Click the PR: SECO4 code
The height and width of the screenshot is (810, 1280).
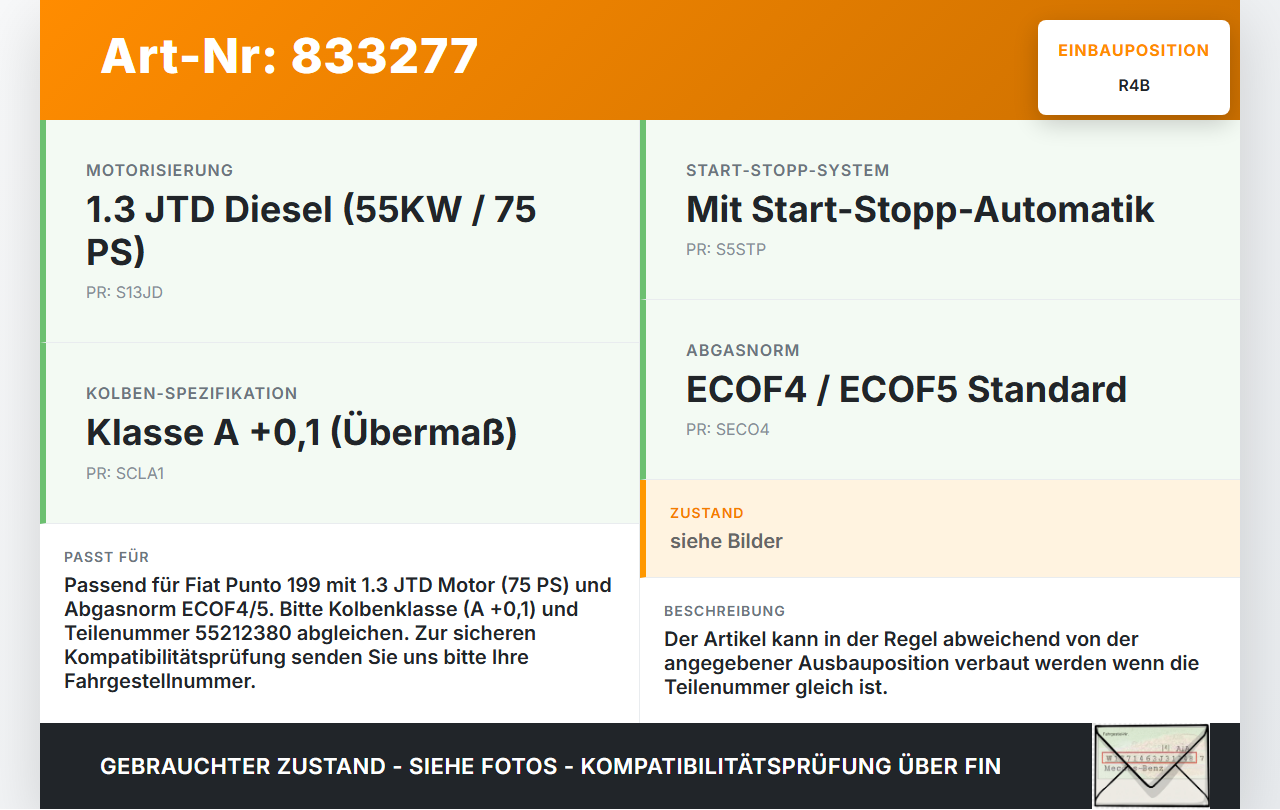pos(728,430)
